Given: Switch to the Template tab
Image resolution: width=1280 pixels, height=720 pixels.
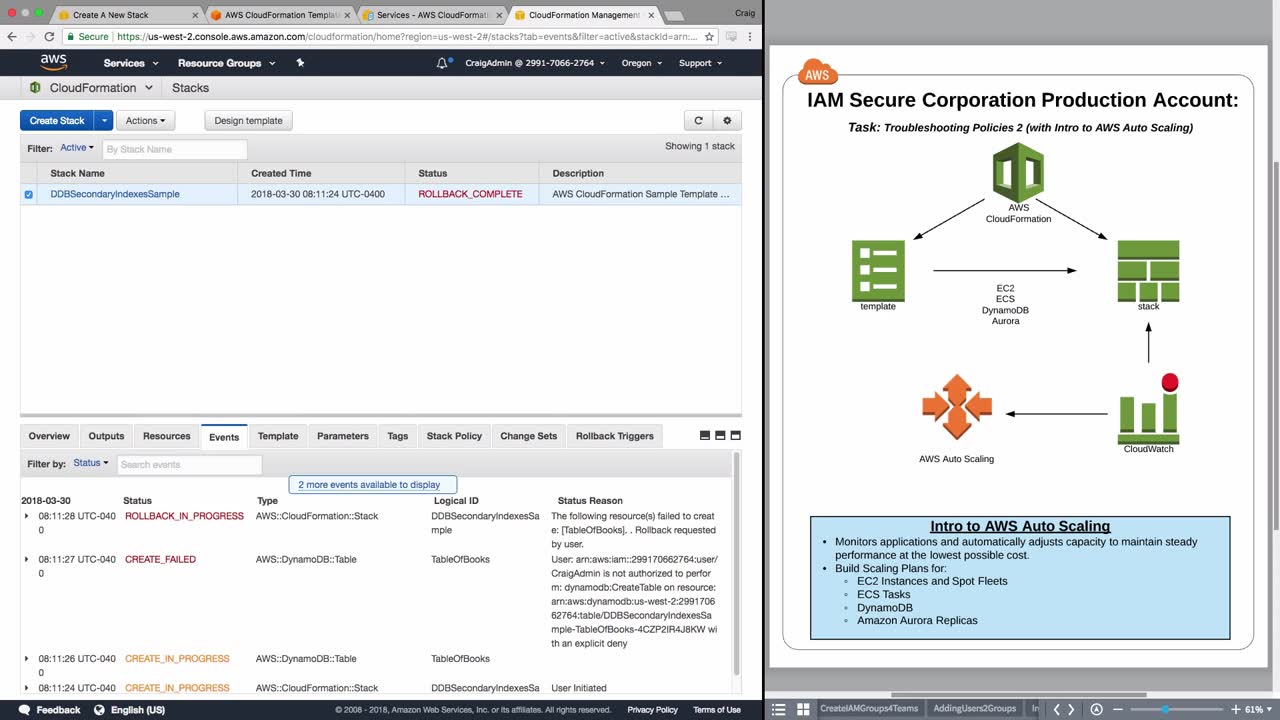Looking at the screenshot, I should click(278, 436).
